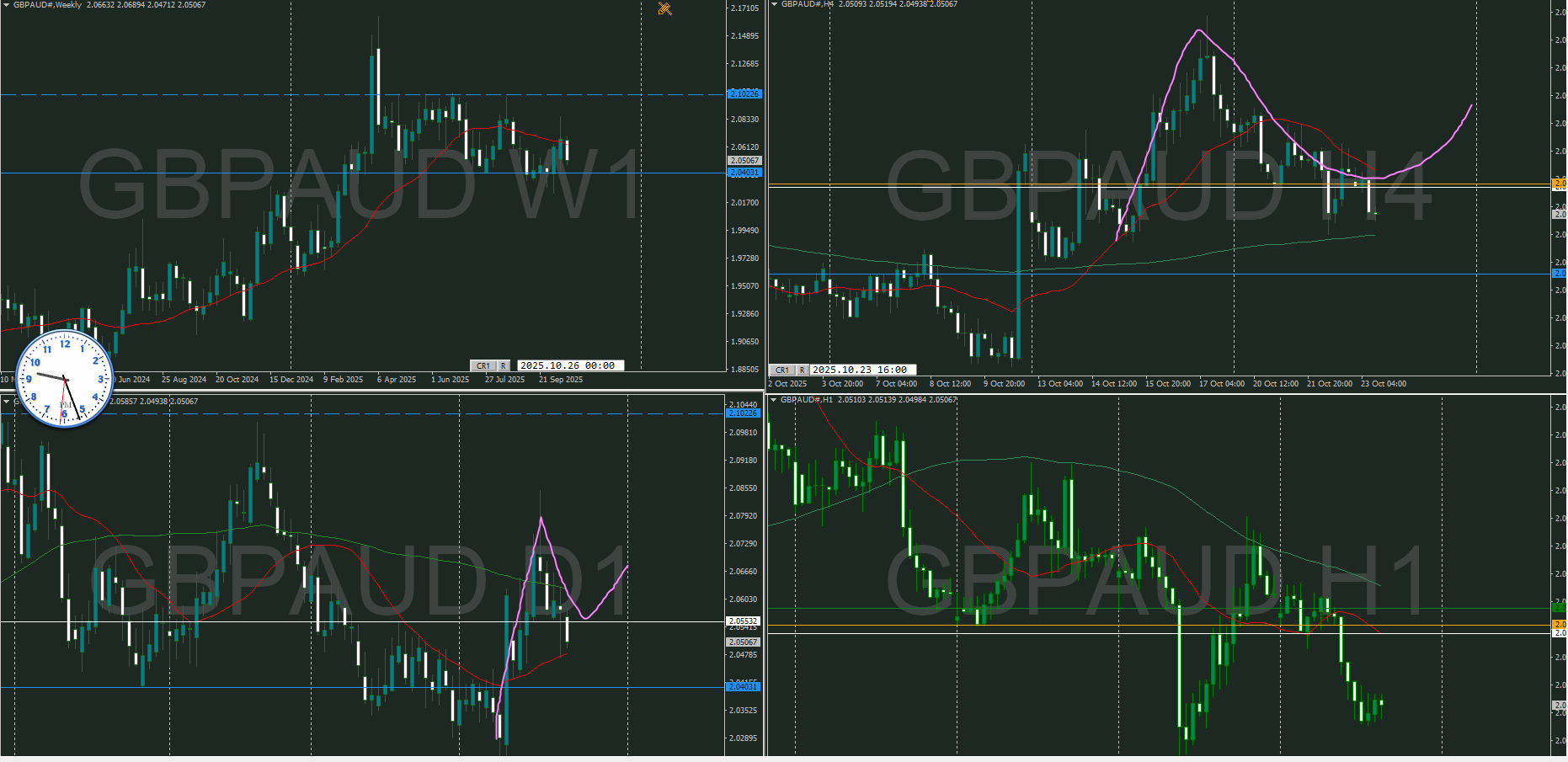Image resolution: width=1568 pixels, height=762 pixels.
Task: Click the 2.05532 price label on daily chart
Action: (x=743, y=621)
